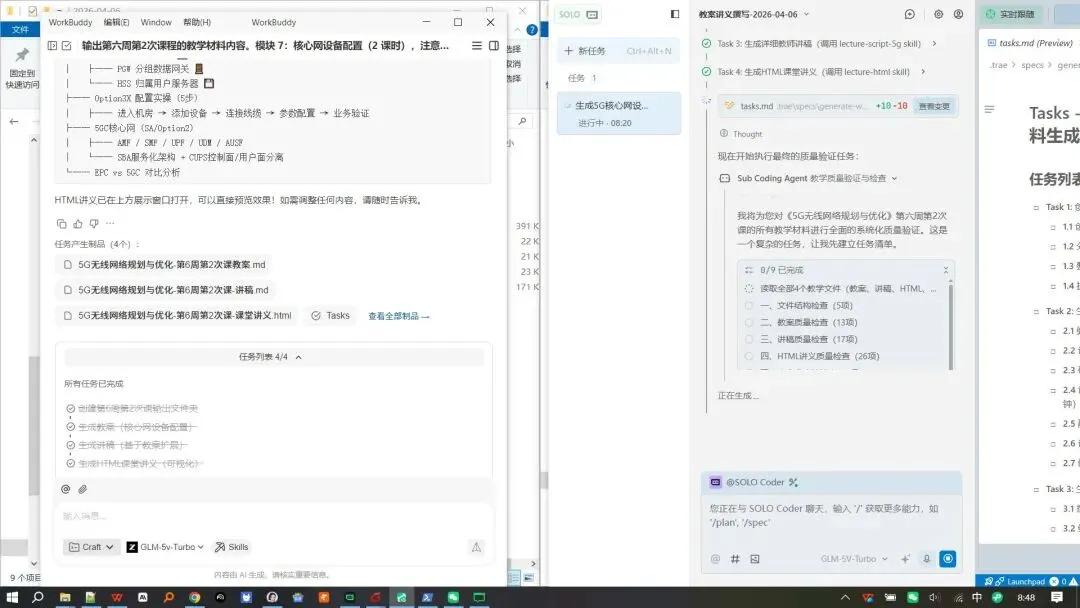Open the checklist icon beside the WorkBuddy title

pos(67,45)
